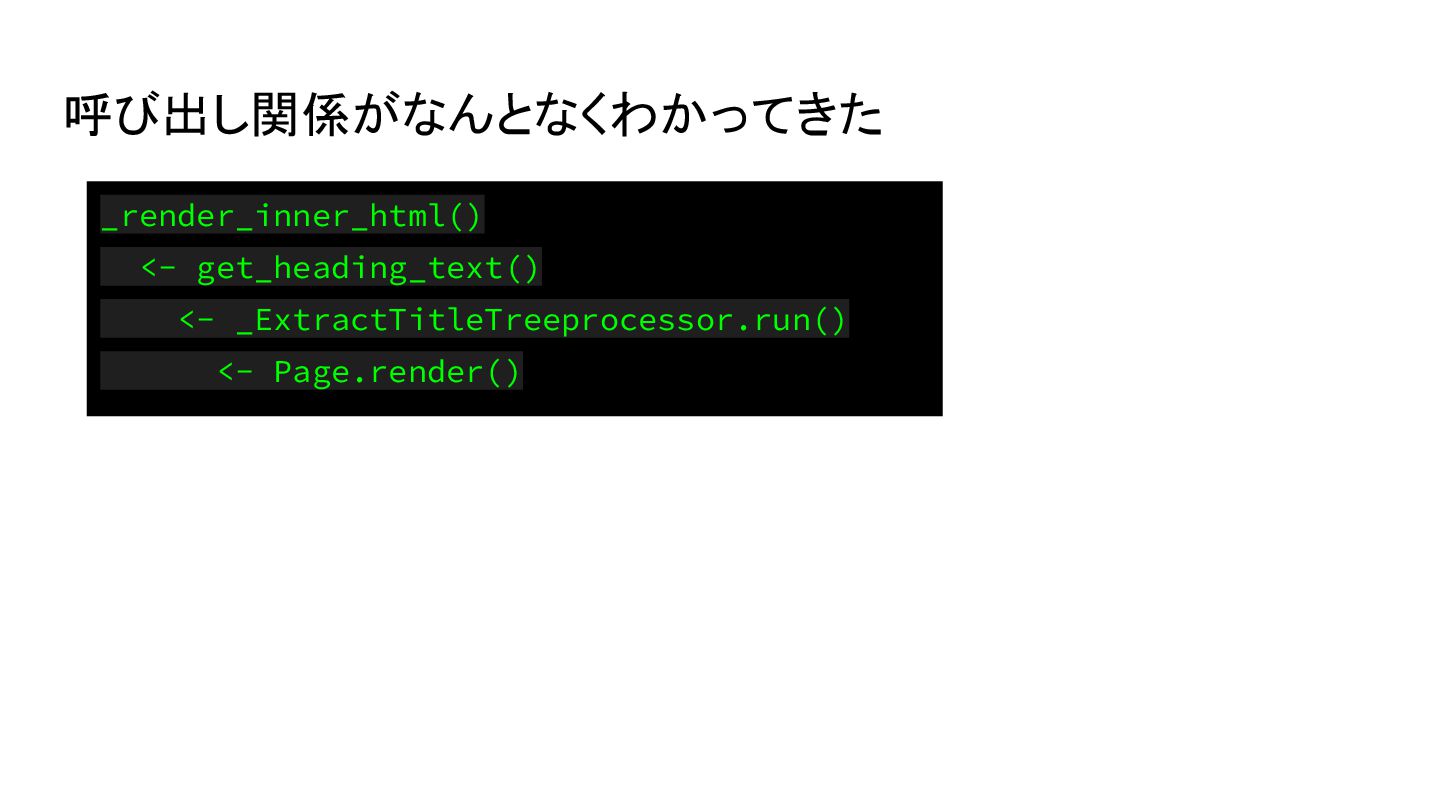The height and width of the screenshot is (810, 1440).
Task: Click the word heading in the second code line
Action: (340, 268)
